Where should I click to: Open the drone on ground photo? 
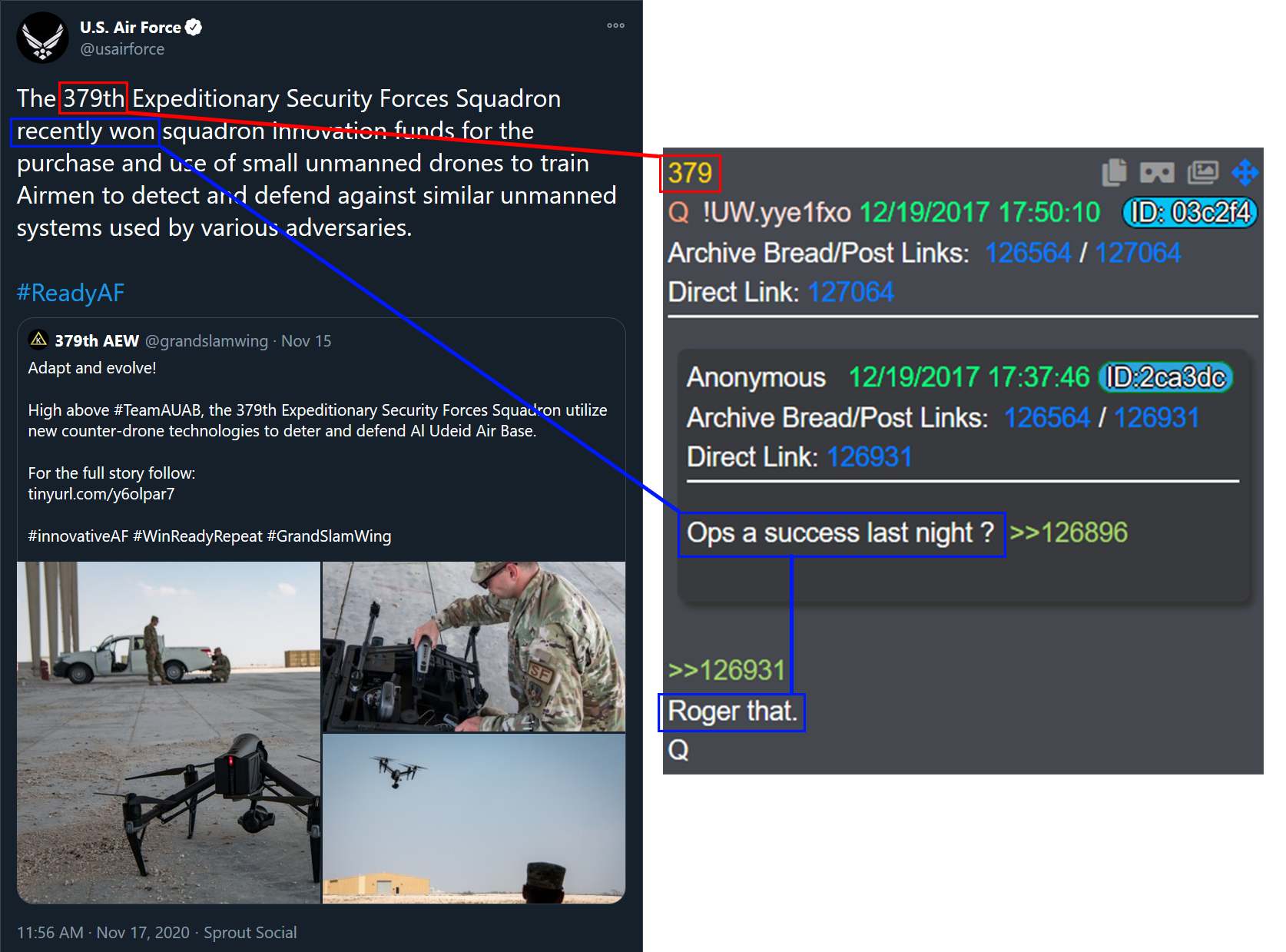(168, 732)
